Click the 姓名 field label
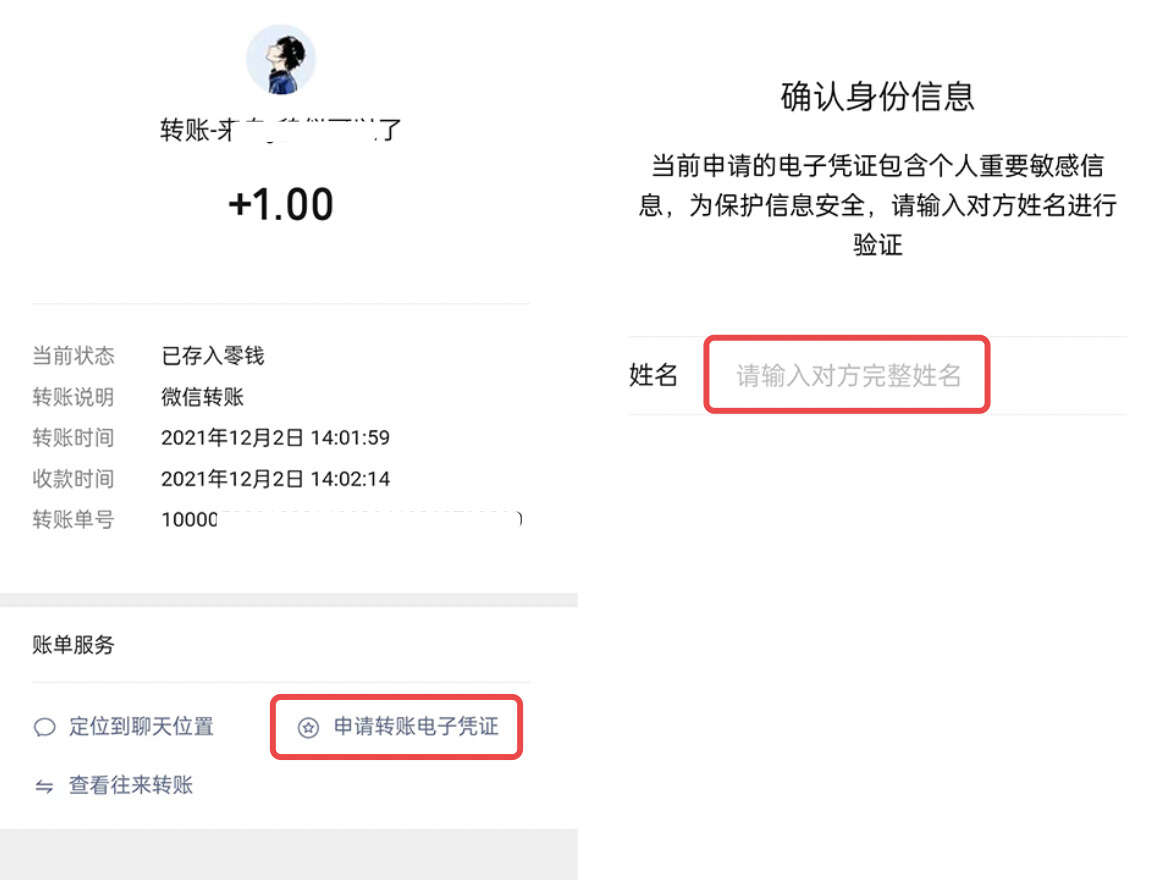Image resolution: width=1158 pixels, height=880 pixels. pyautogui.click(x=653, y=375)
